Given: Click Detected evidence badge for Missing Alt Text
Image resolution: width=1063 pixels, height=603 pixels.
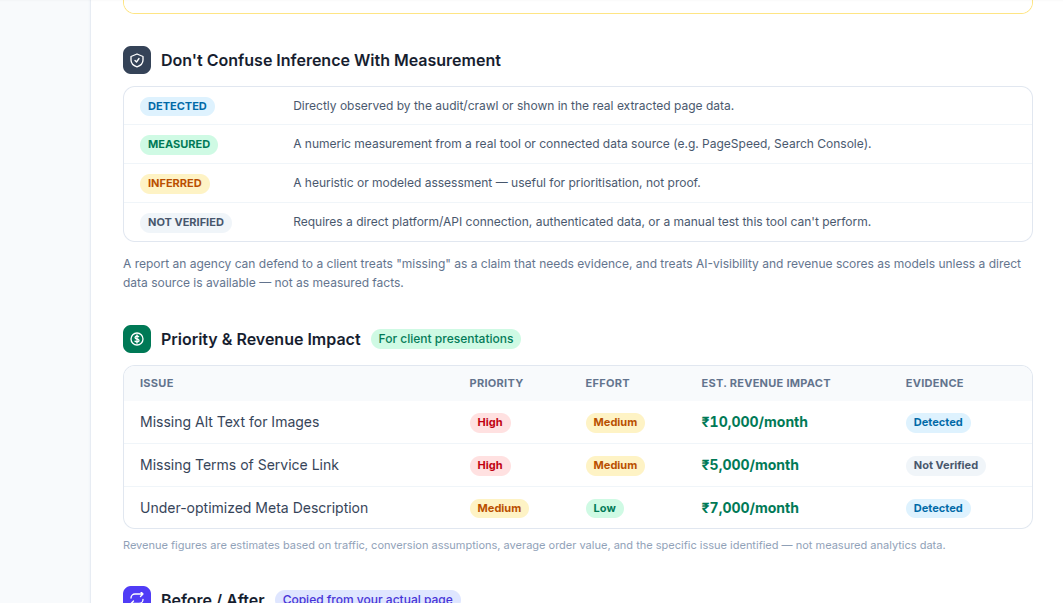Looking at the screenshot, I should (938, 423).
